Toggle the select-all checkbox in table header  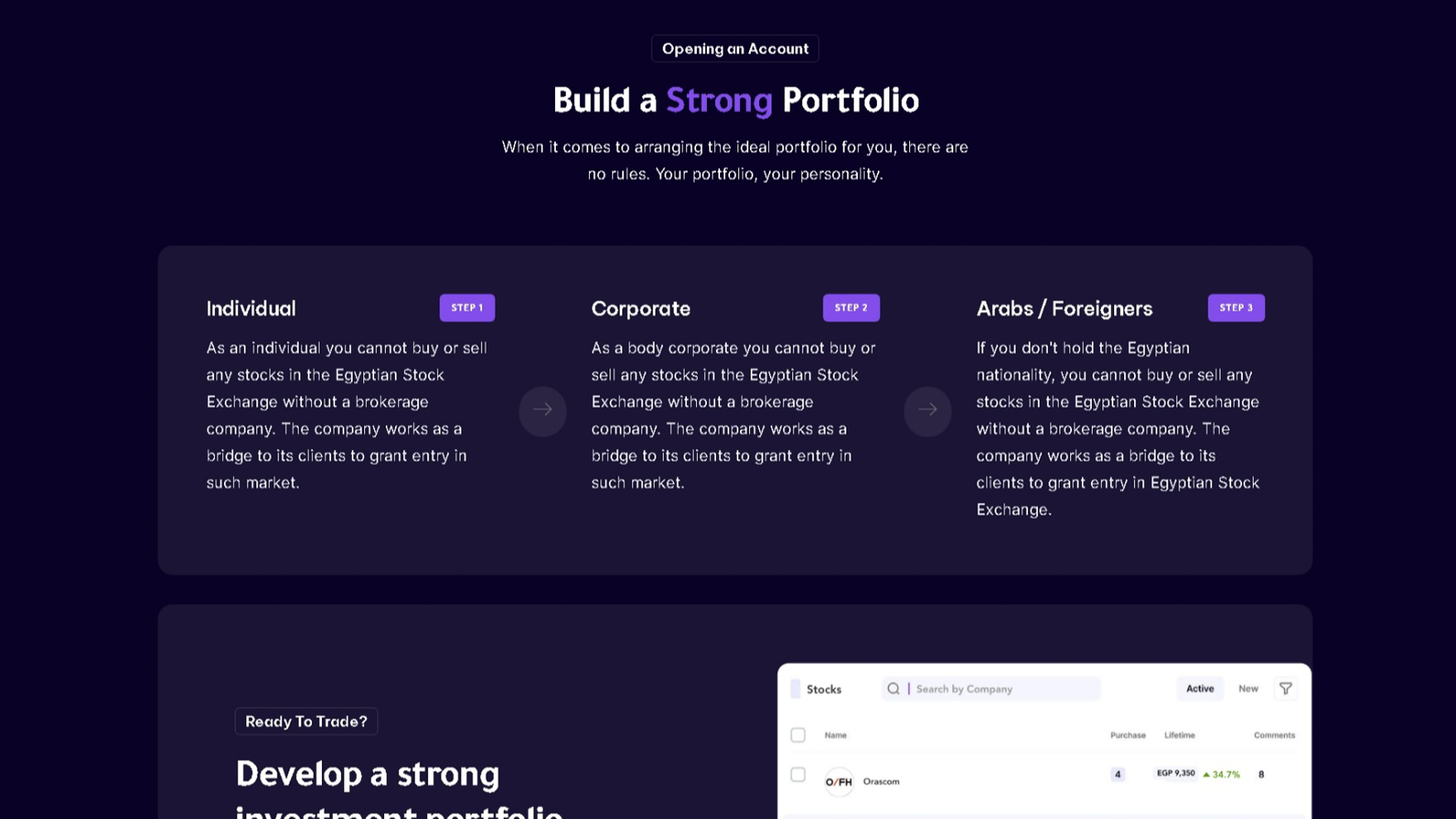[x=798, y=735]
